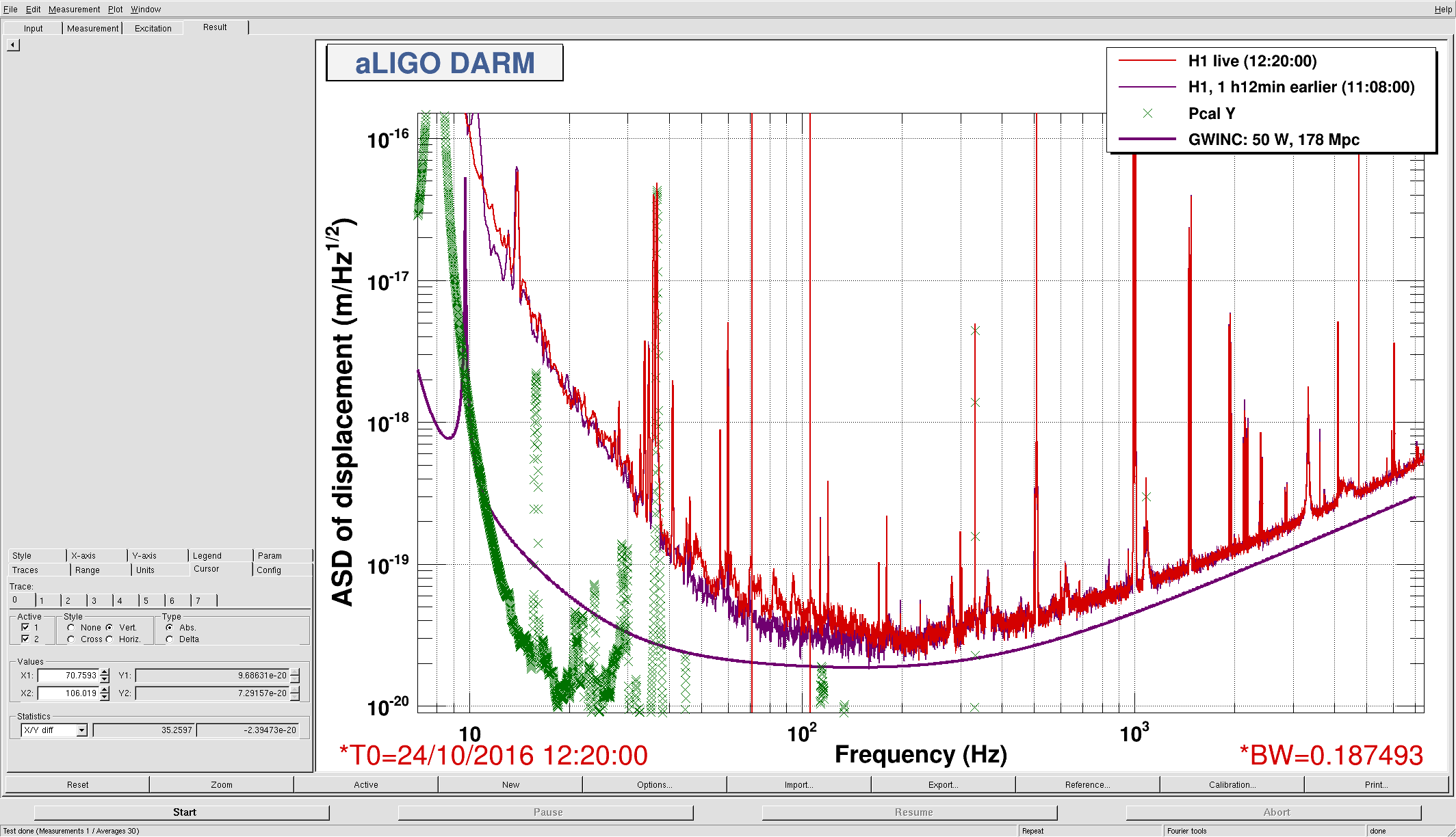Click the Print... button
This screenshot has width=1456, height=837.
pos(1376,784)
